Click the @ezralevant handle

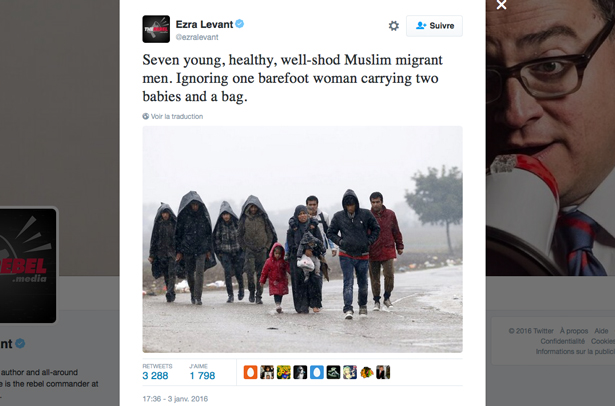coord(197,37)
